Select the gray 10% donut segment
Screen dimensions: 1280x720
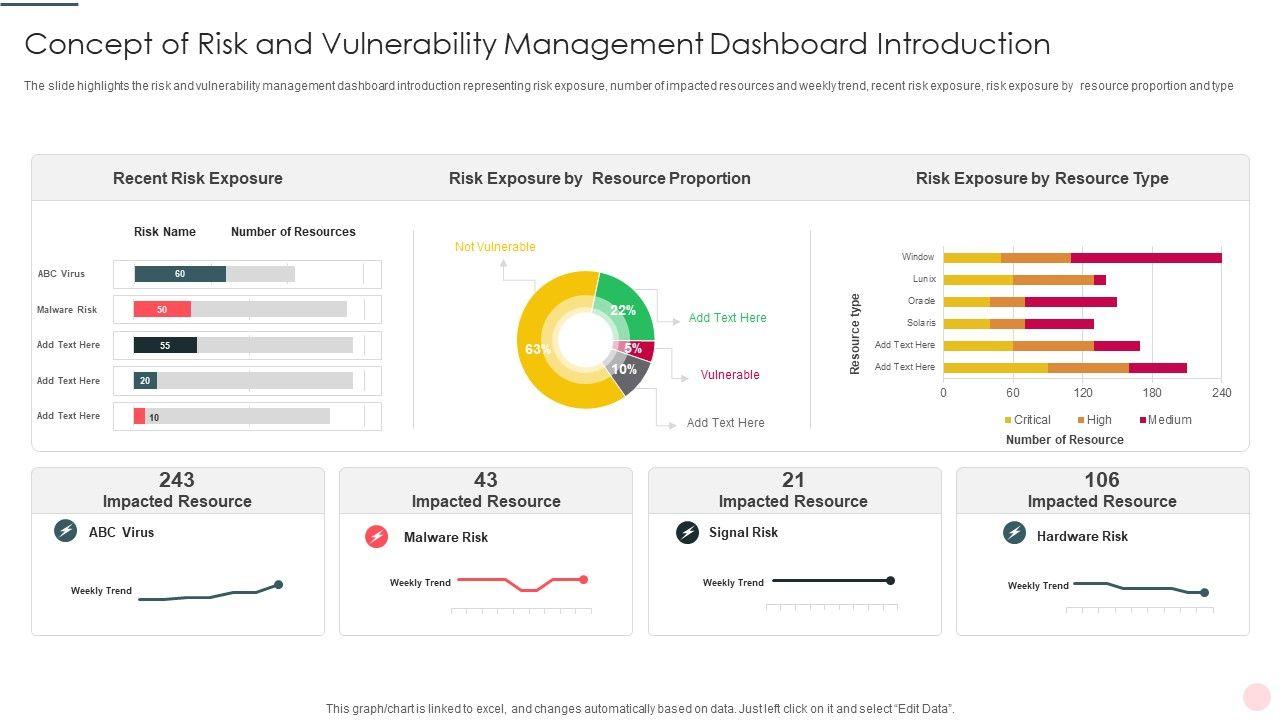630,374
